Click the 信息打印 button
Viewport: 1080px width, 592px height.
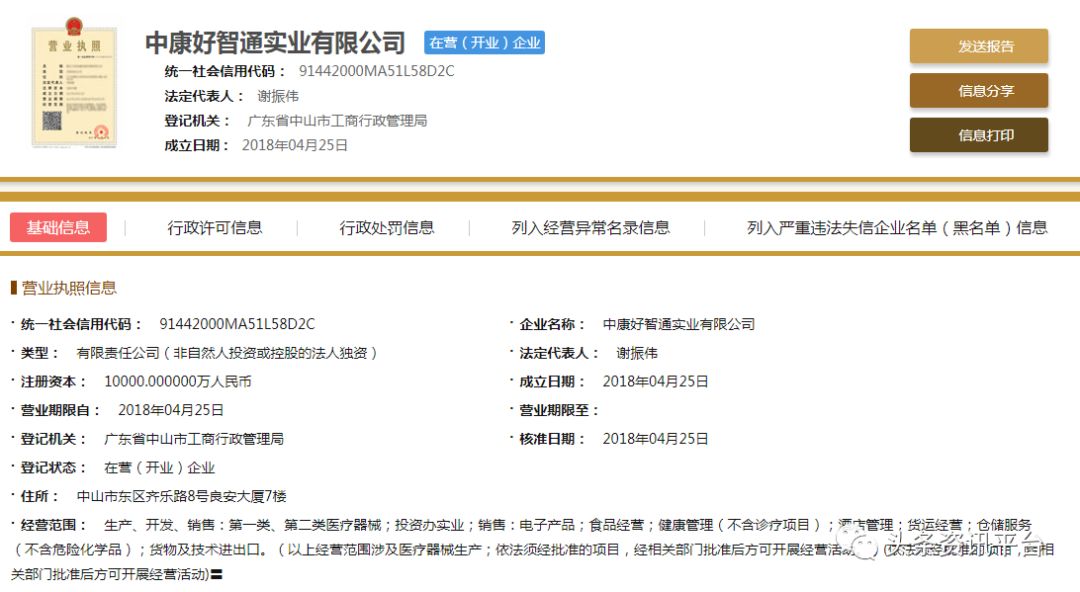tap(978, 135)
